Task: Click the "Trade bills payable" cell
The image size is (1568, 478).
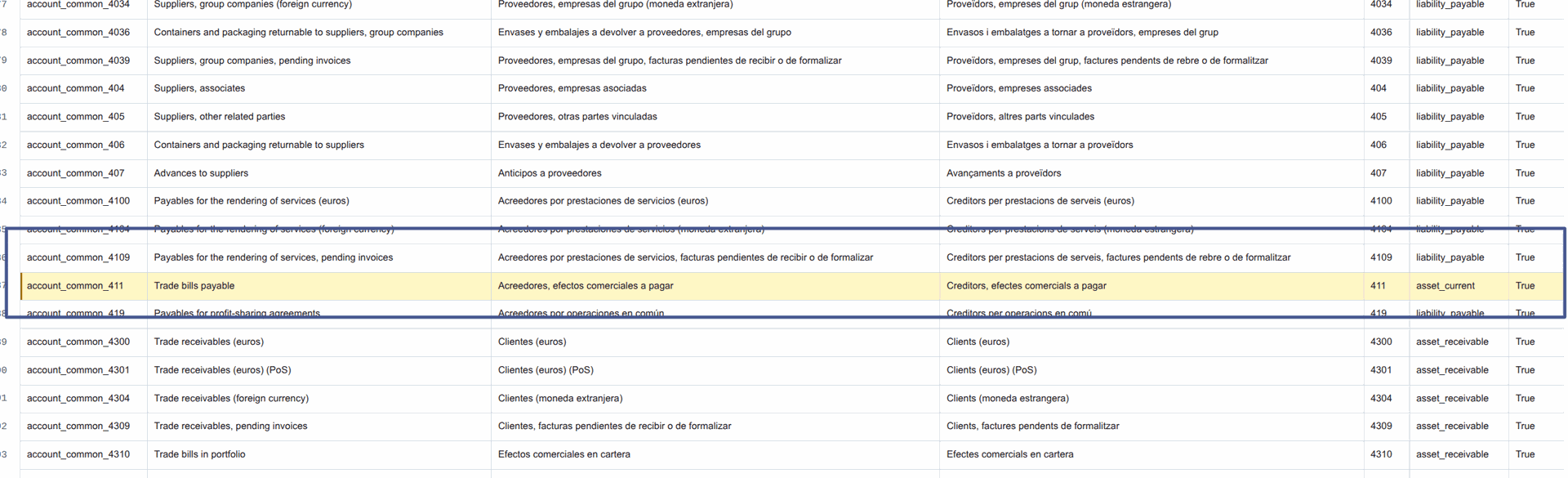Action: click(x=194, y=286)
